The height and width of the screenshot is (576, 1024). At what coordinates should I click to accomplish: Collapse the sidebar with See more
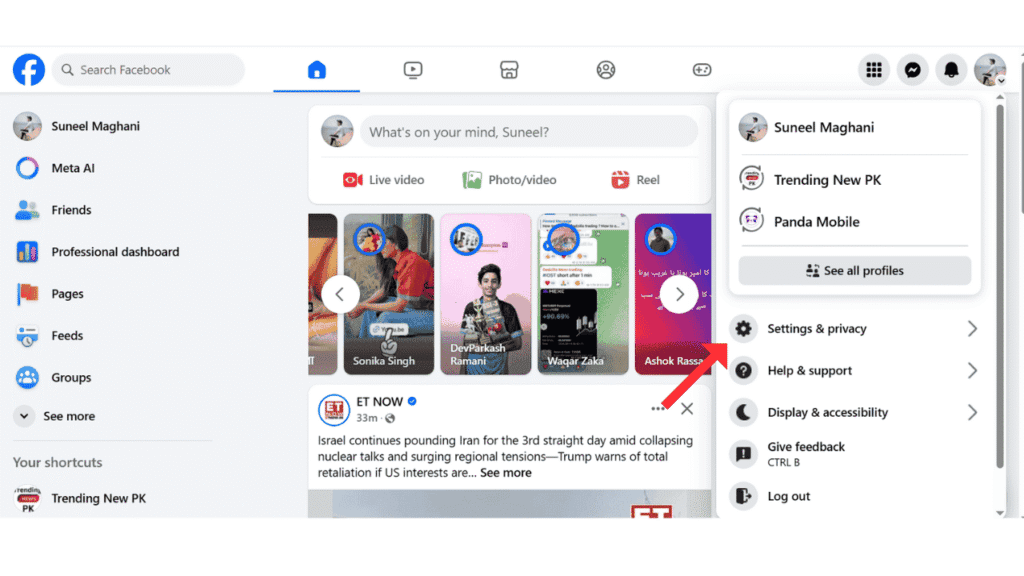pyautogui.click(x=68, y=416)
